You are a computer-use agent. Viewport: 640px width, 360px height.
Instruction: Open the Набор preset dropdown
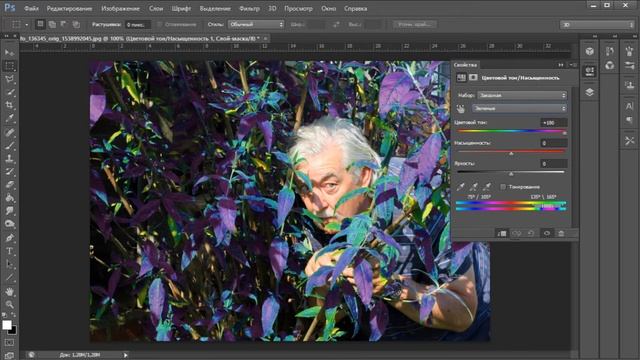(522, 95)
